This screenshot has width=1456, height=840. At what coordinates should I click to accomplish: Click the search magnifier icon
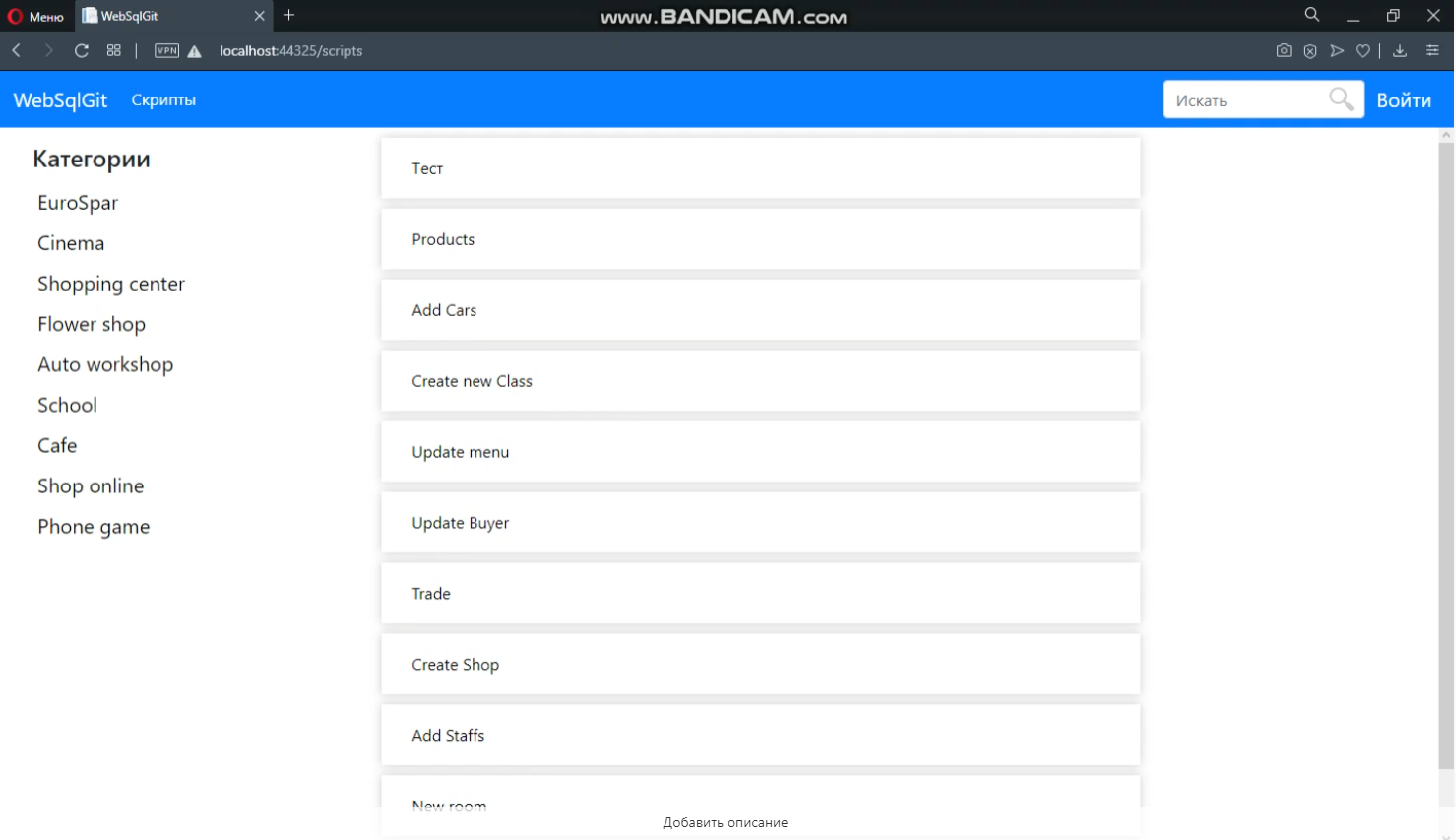pyautogui.click(x=1342, y=99)
